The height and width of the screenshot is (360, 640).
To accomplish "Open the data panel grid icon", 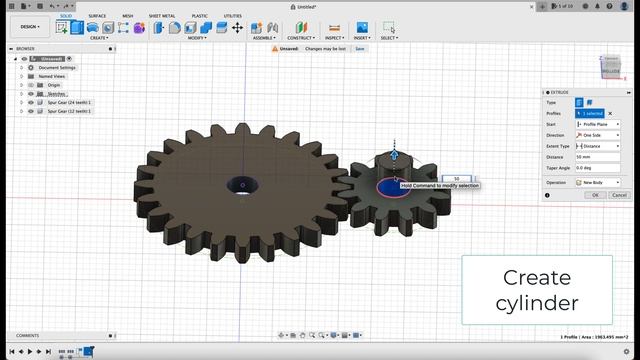I will [x=12, y=6].
